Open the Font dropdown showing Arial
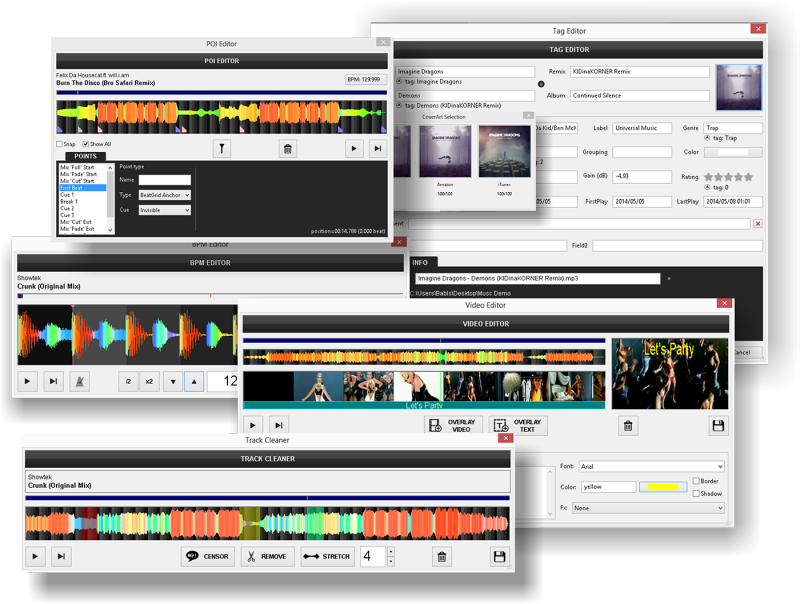Viewport: 800px width, 604px height. tap(651, 466)
